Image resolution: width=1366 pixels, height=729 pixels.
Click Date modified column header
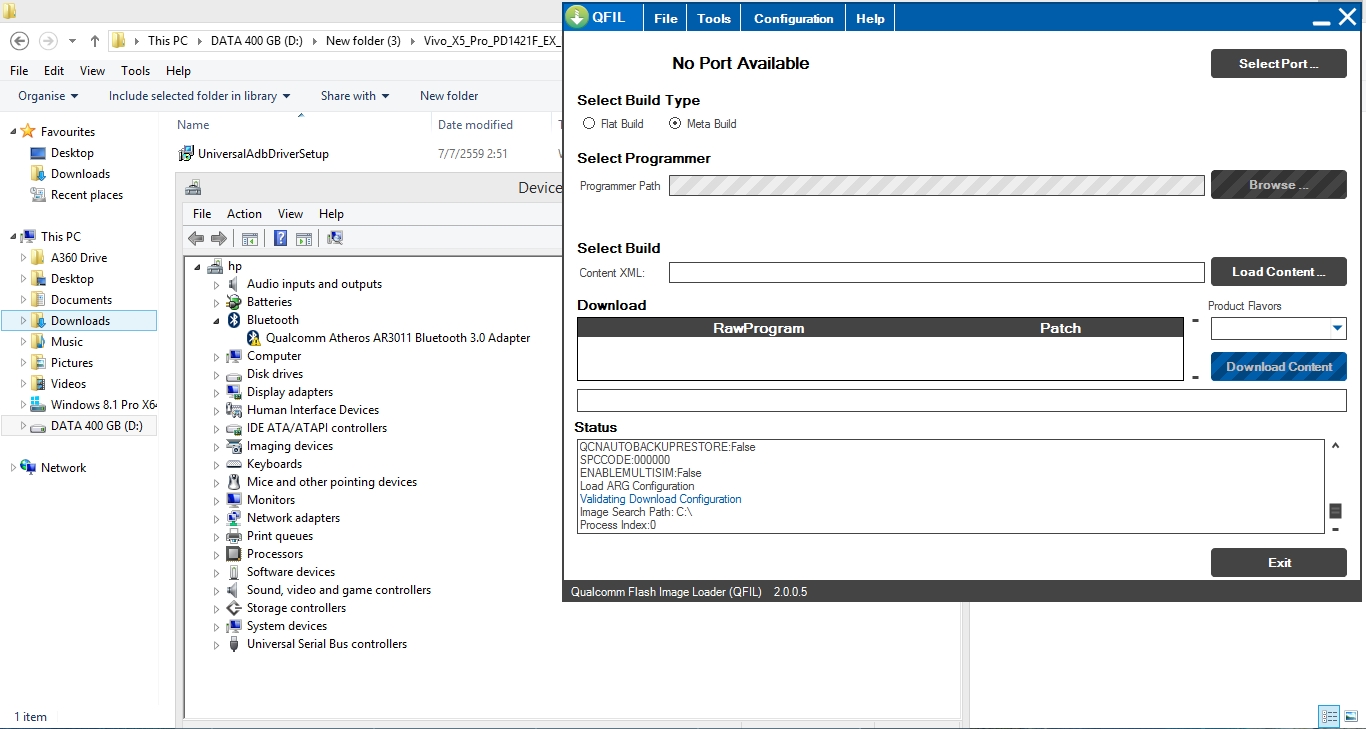click(475, 125)
